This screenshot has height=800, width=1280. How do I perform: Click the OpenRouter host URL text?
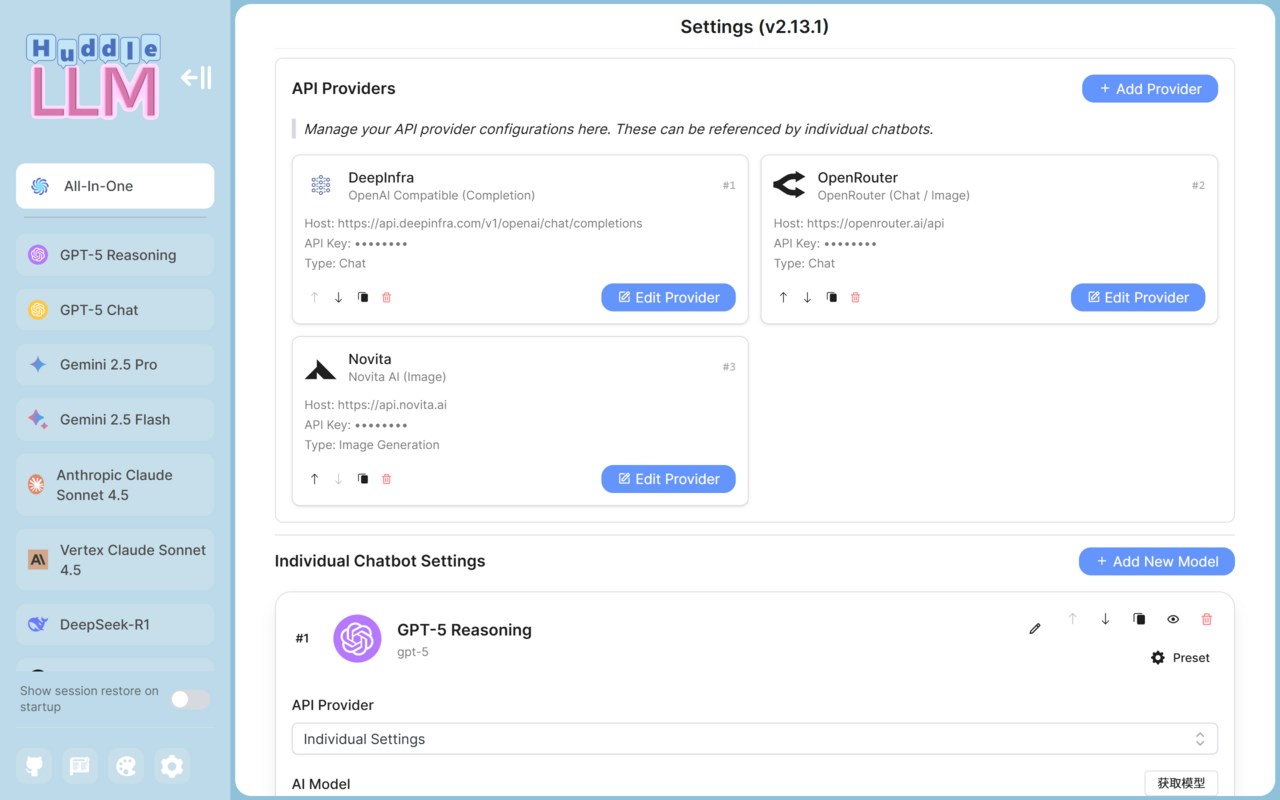(875, 223)
